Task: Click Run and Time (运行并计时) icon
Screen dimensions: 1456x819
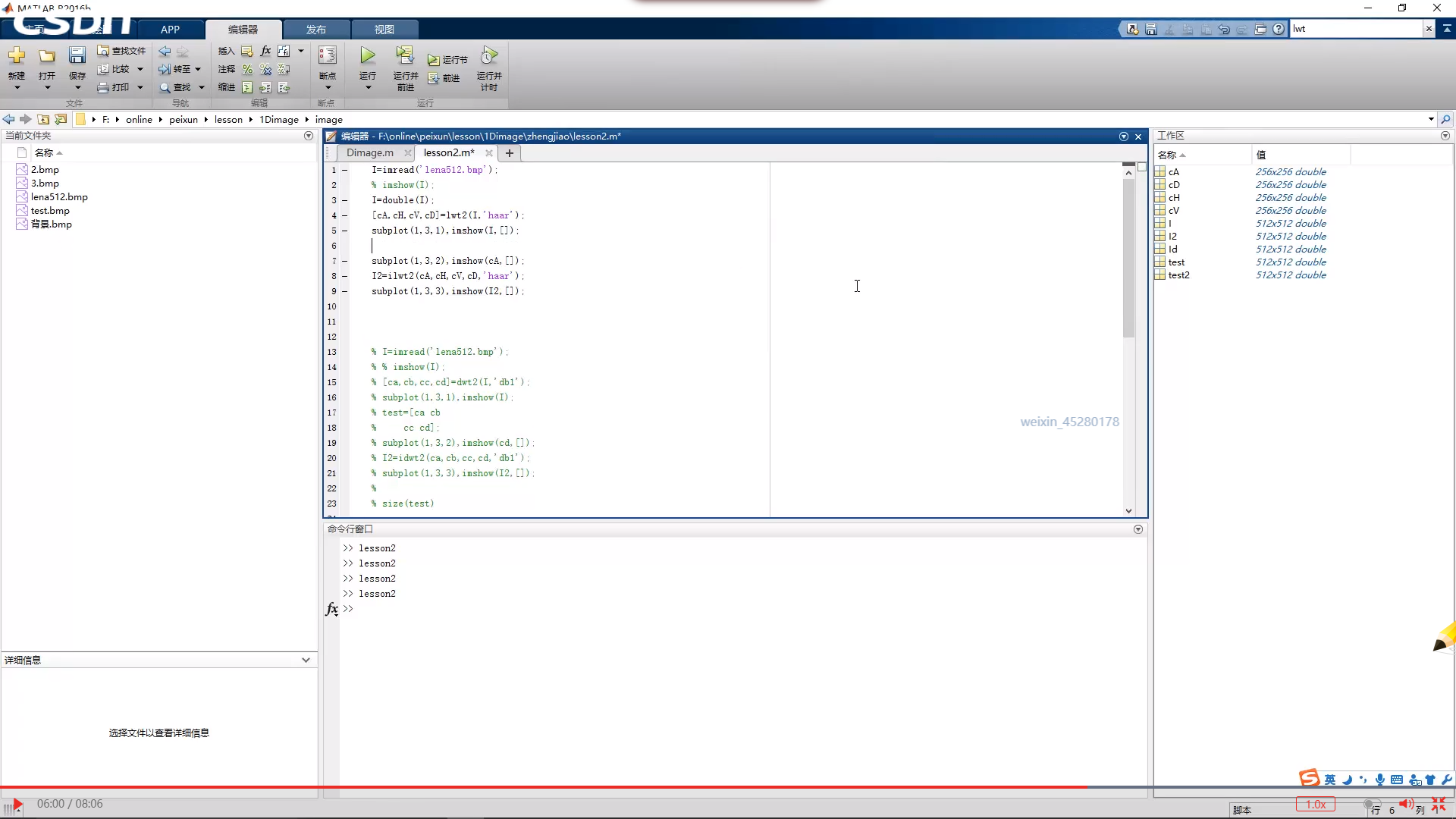Action: click(489, 56)
